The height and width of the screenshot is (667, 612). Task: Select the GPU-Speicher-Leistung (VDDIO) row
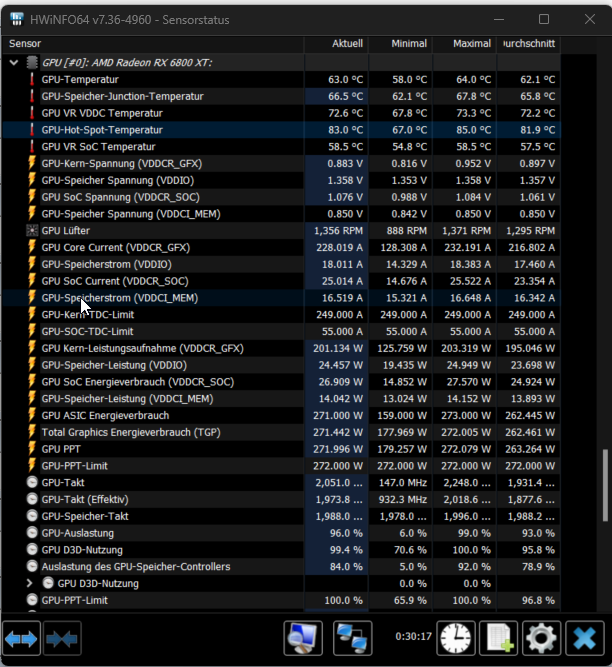click(x=281, y=365)
